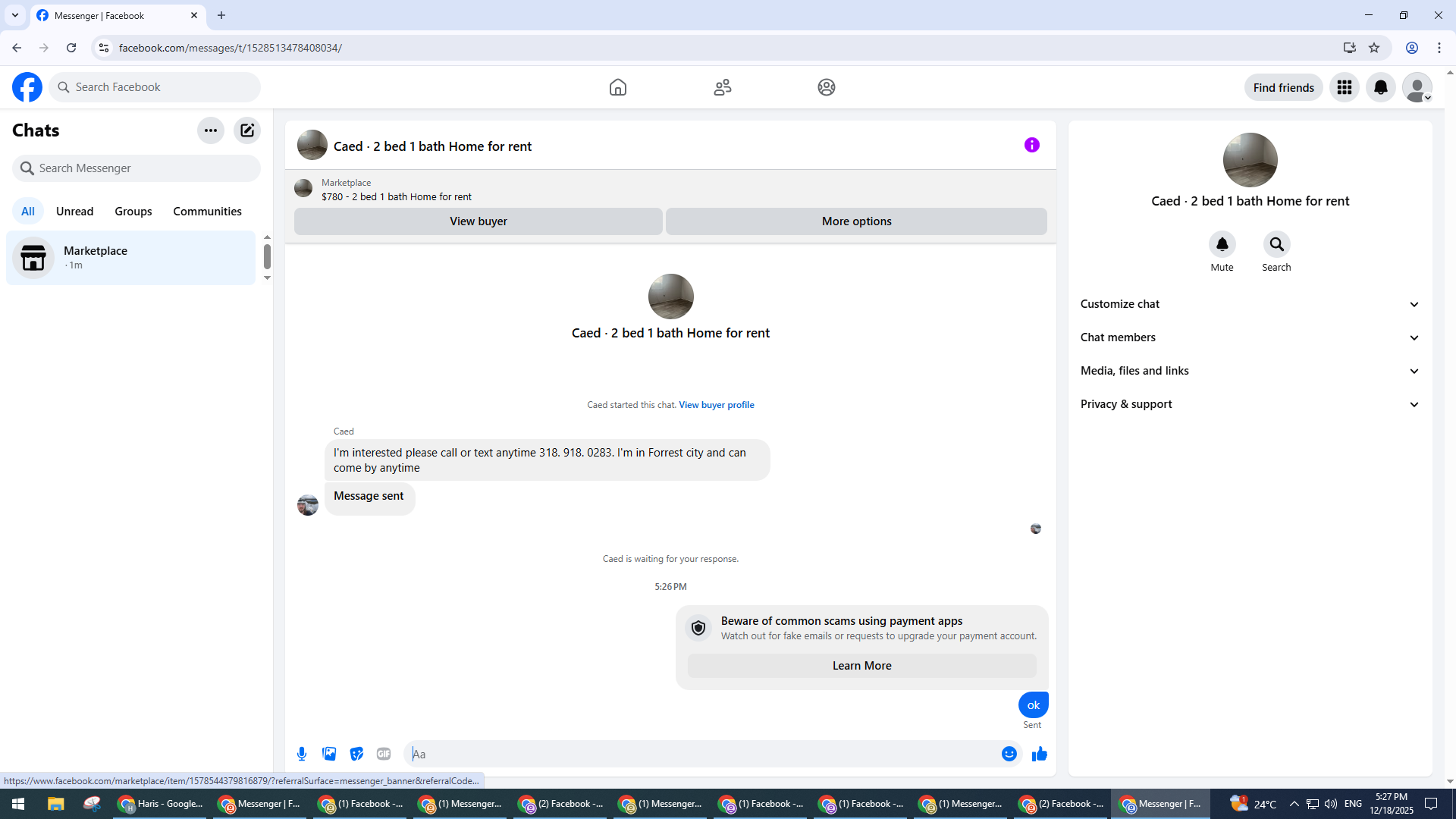This screenshot has height=819, width=1456.
Task: Click the chat list scrollbar thumb
Action: pos(267,256)
